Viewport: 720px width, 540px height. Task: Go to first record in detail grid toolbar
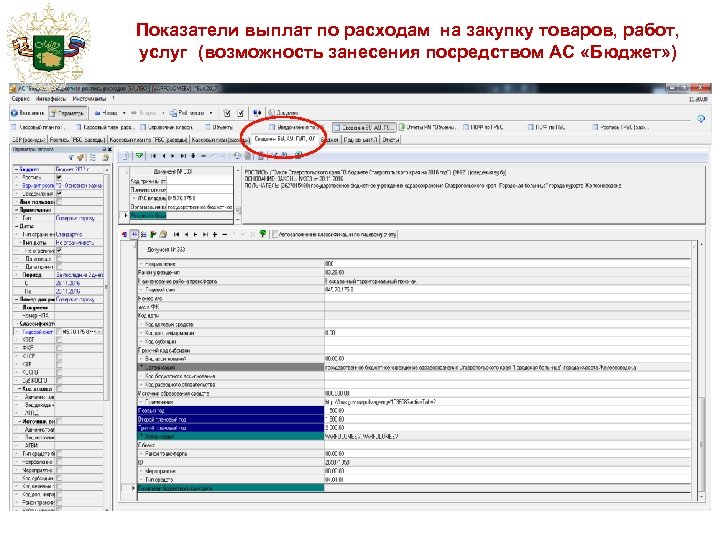176,235
